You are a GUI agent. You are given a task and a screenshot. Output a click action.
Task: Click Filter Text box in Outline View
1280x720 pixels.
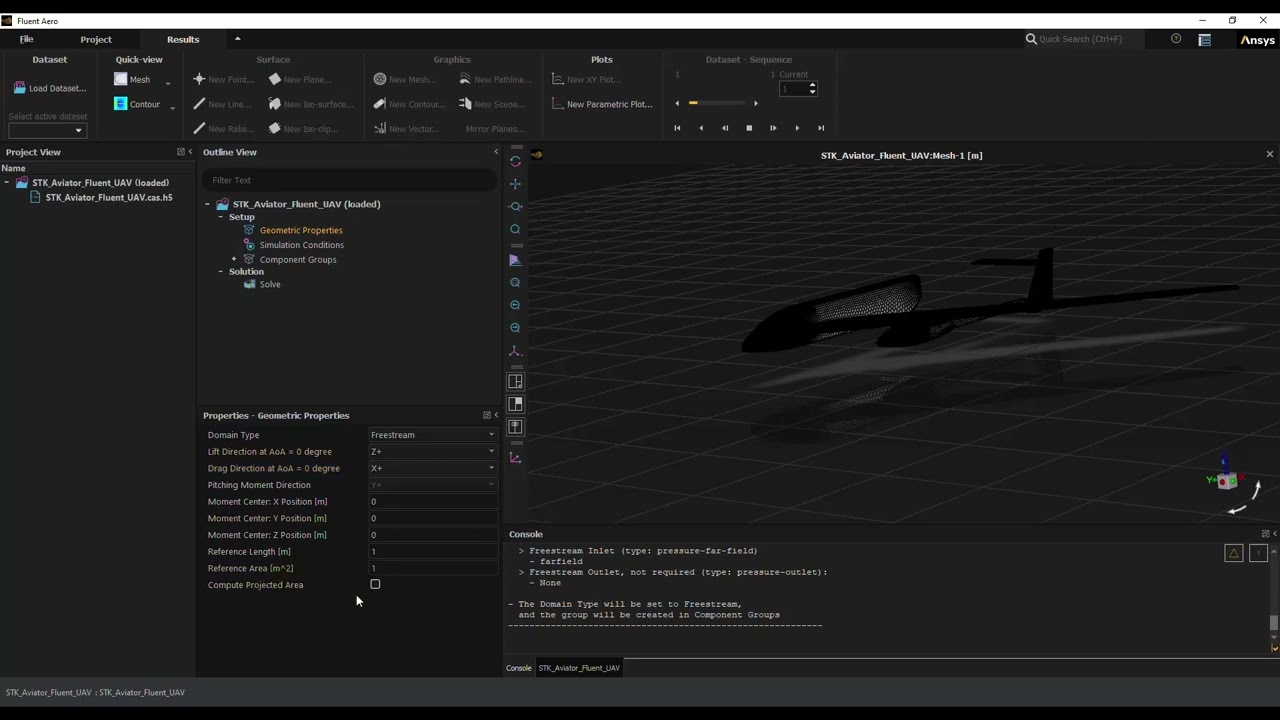tap(348, 180)
